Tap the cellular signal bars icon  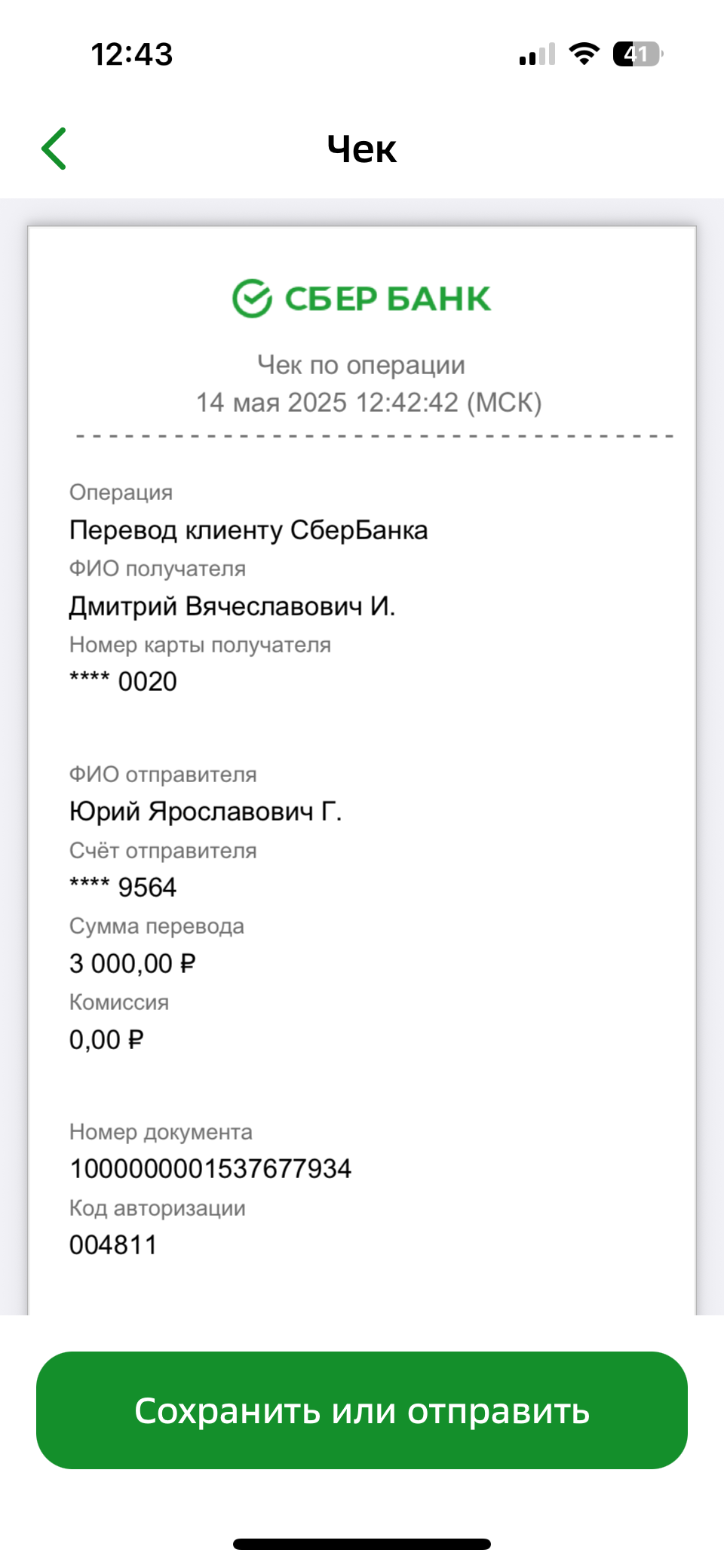(537, 54)
